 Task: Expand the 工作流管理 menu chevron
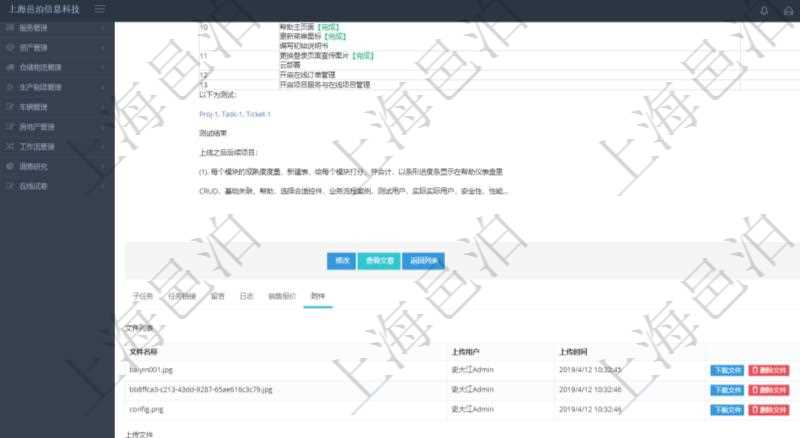click(103, 147)
